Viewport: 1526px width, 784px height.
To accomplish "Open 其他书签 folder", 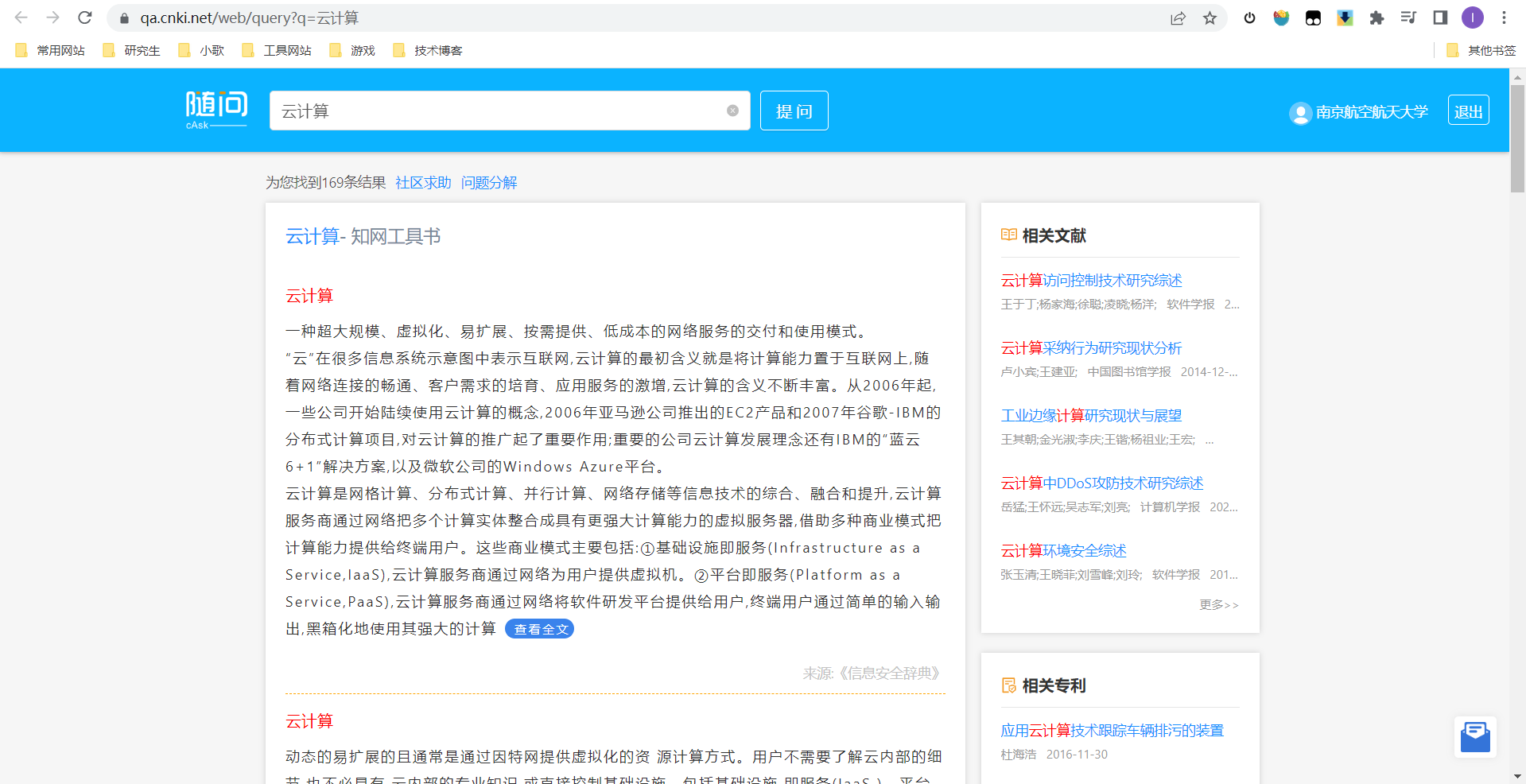I will coord(1481,50).
